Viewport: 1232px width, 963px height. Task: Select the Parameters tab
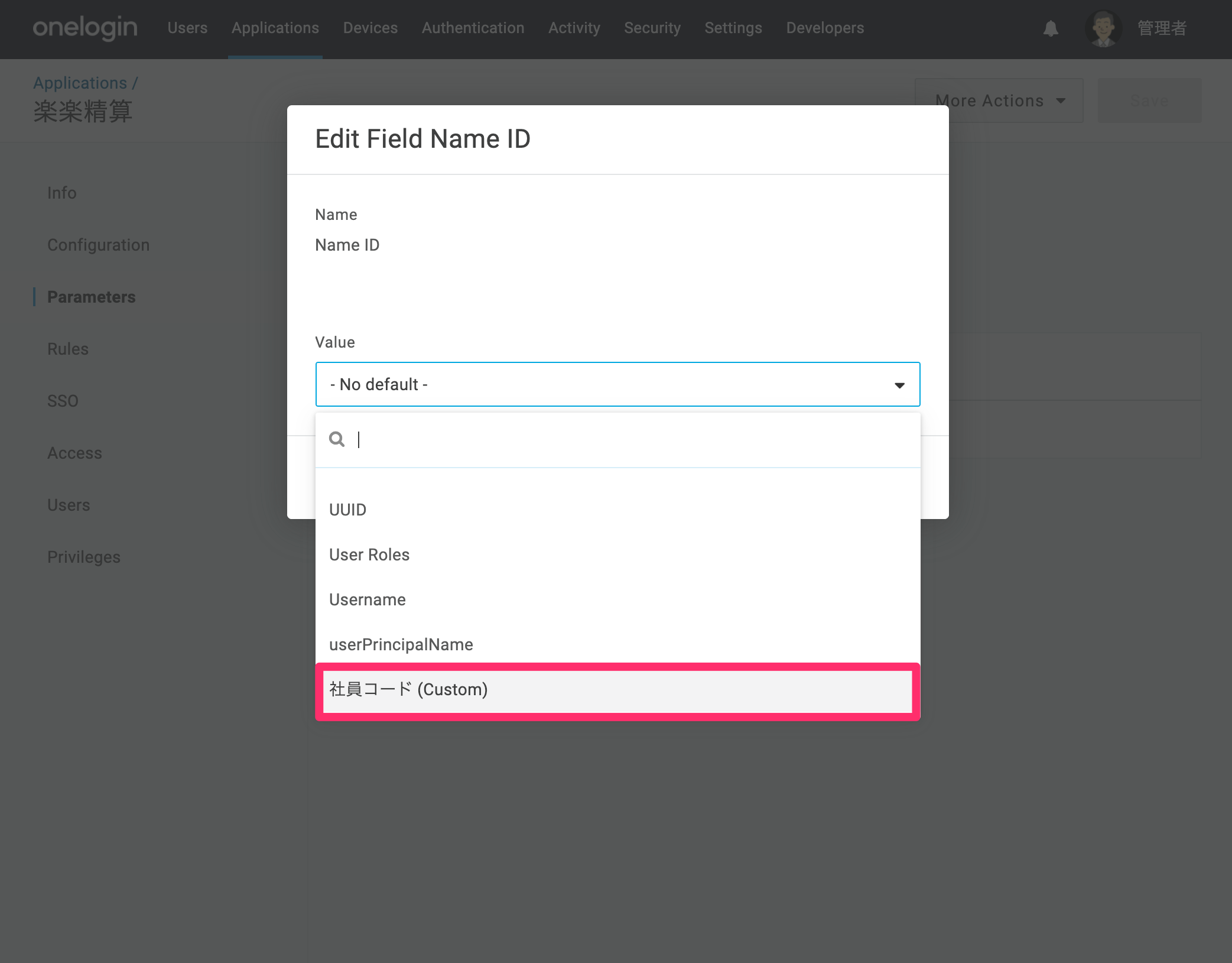coord(92,297)
